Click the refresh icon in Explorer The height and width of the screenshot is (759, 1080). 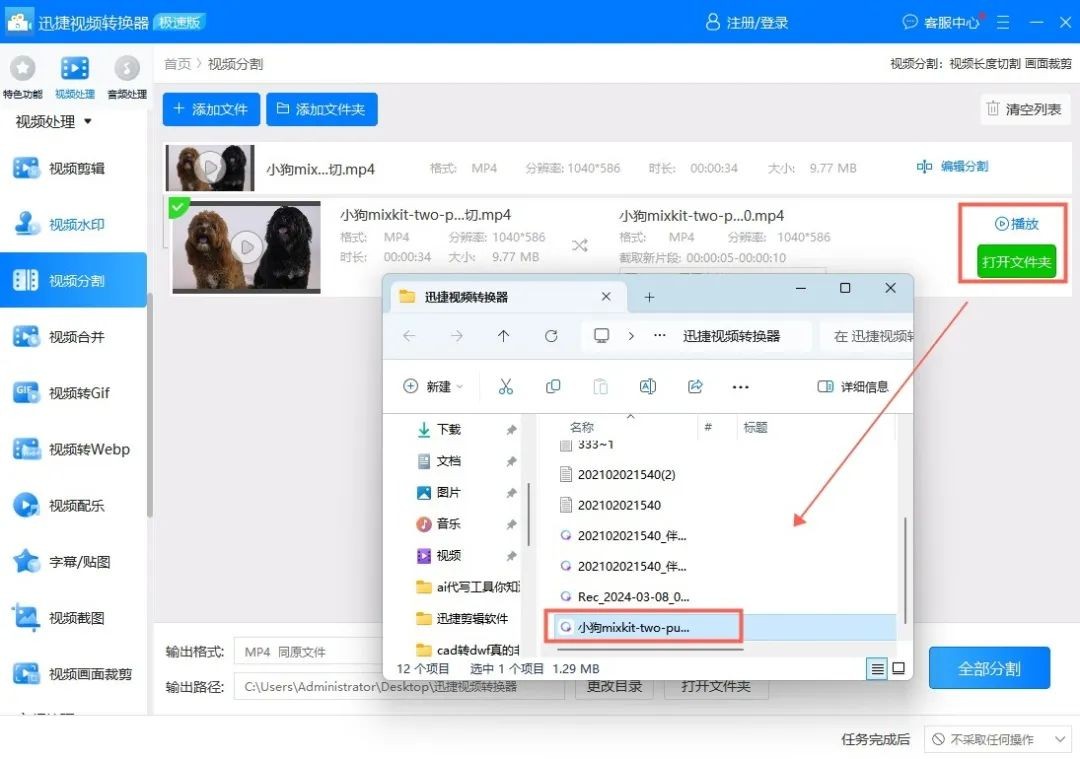tap(551, 336)
